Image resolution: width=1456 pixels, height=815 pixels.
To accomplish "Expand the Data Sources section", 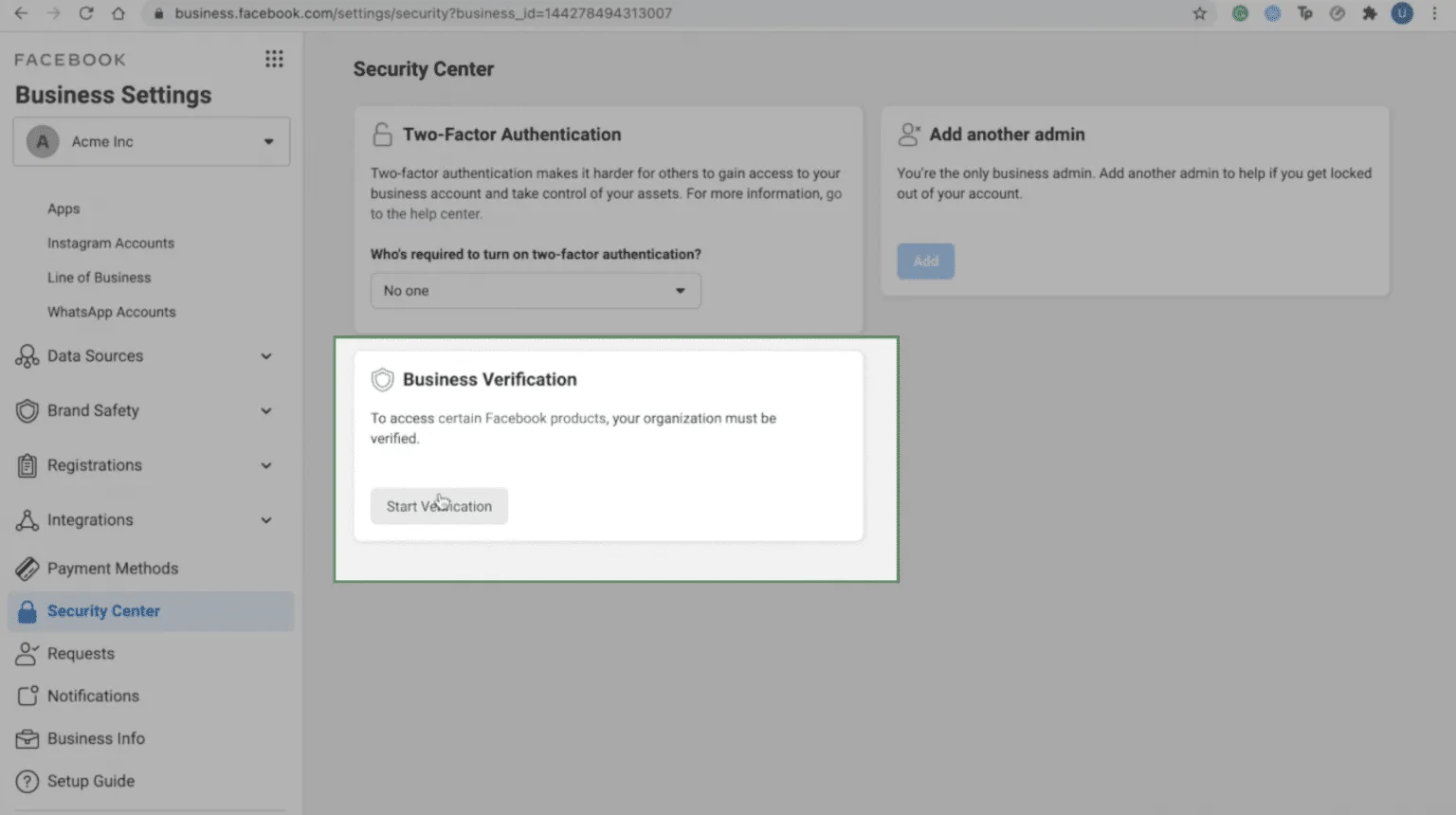I will pyautogui.click(x=266, y=356).
